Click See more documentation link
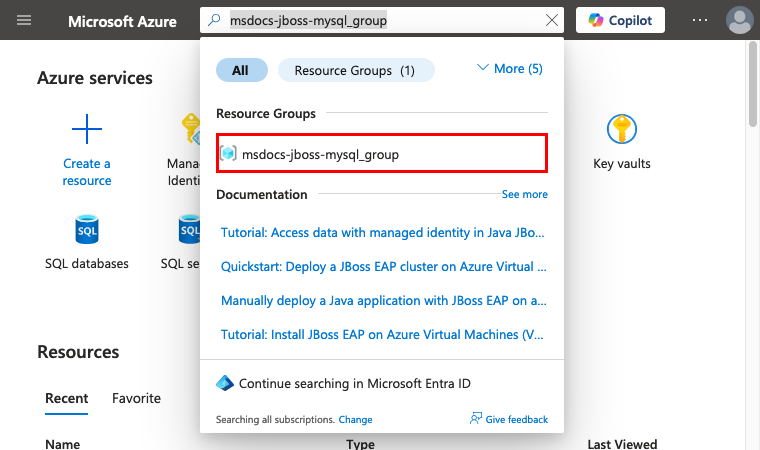 pyautogui.click(x=524, y=194)
